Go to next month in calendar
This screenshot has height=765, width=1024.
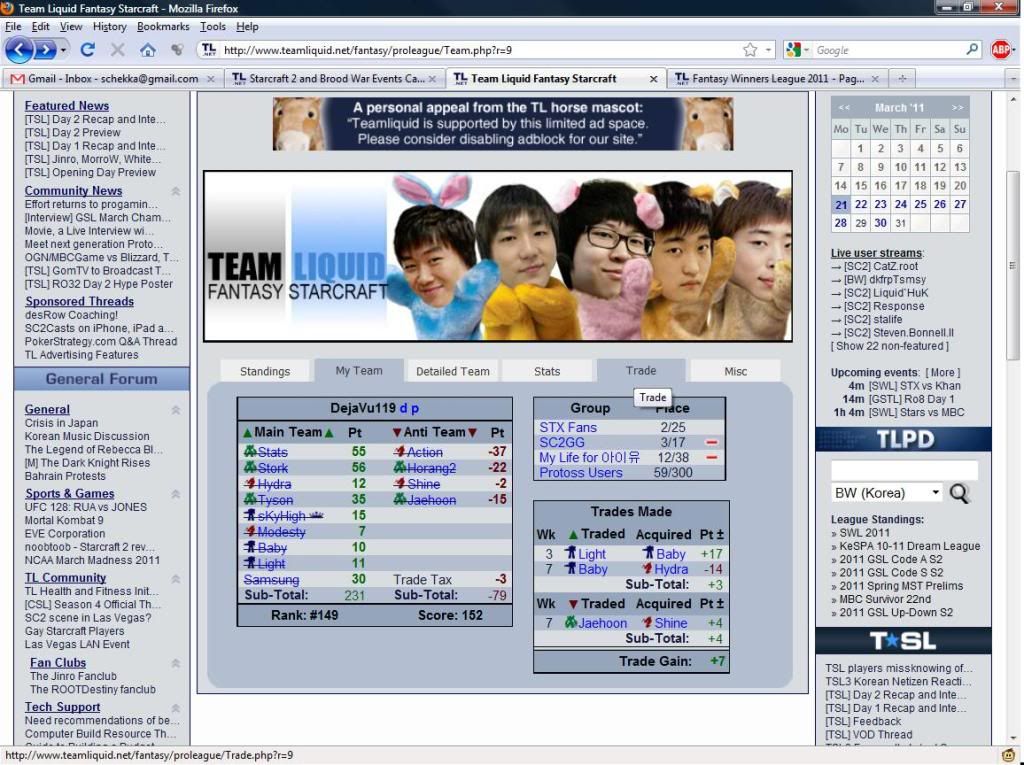pos(958,107)
